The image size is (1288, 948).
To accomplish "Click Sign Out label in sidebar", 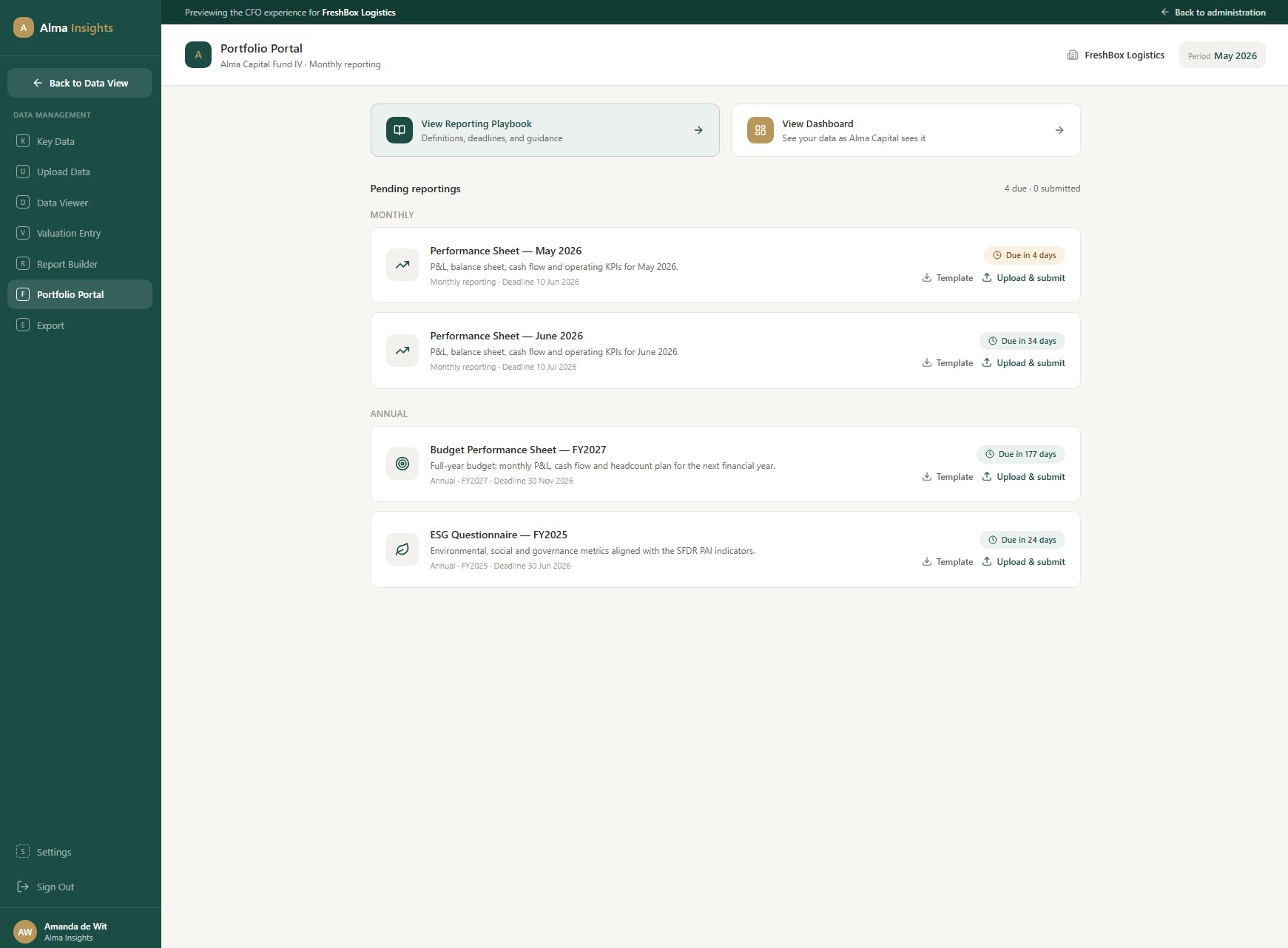I will pos(55,887).
